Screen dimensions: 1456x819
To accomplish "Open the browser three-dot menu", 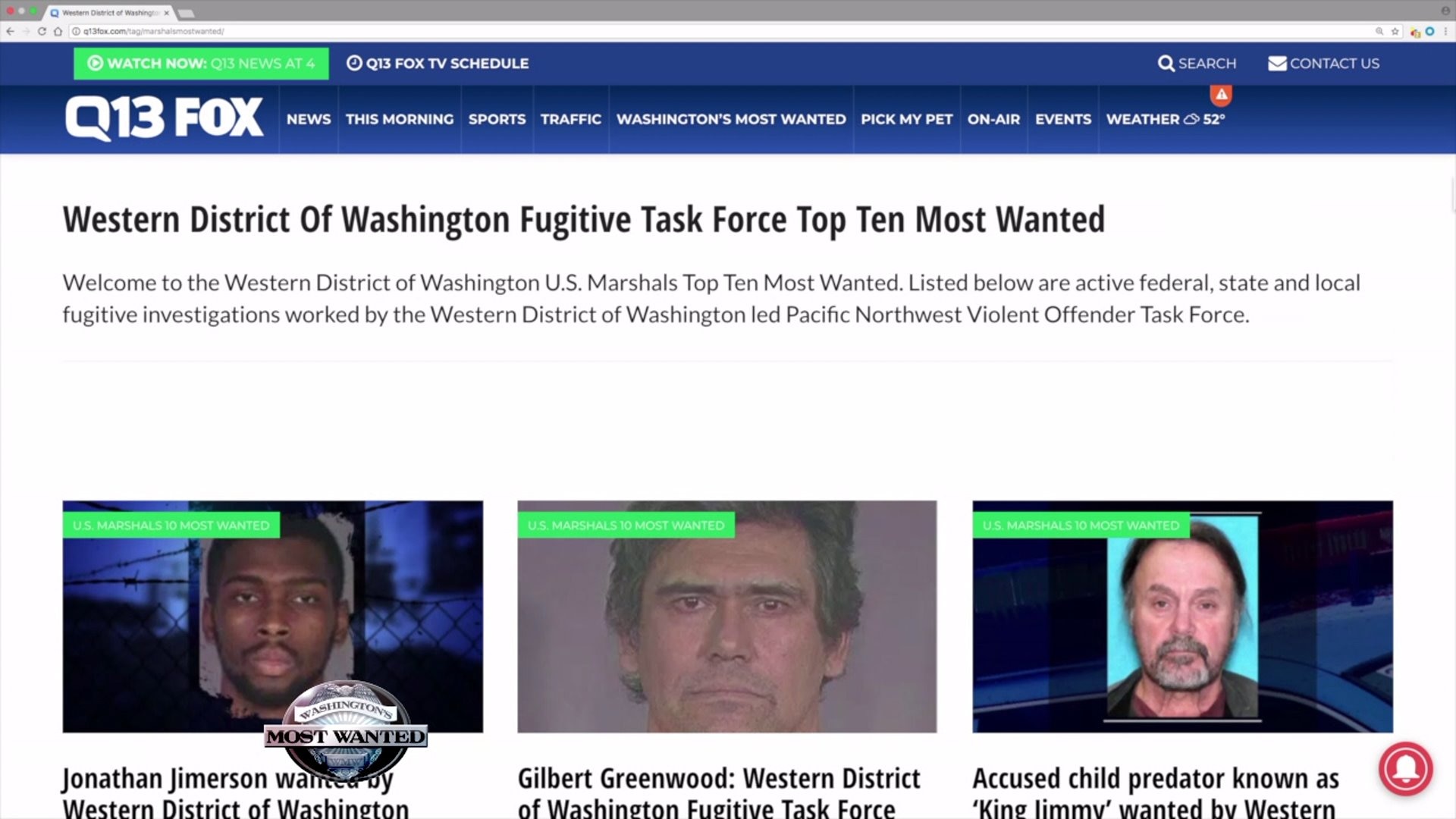I will coord(1445,31).
